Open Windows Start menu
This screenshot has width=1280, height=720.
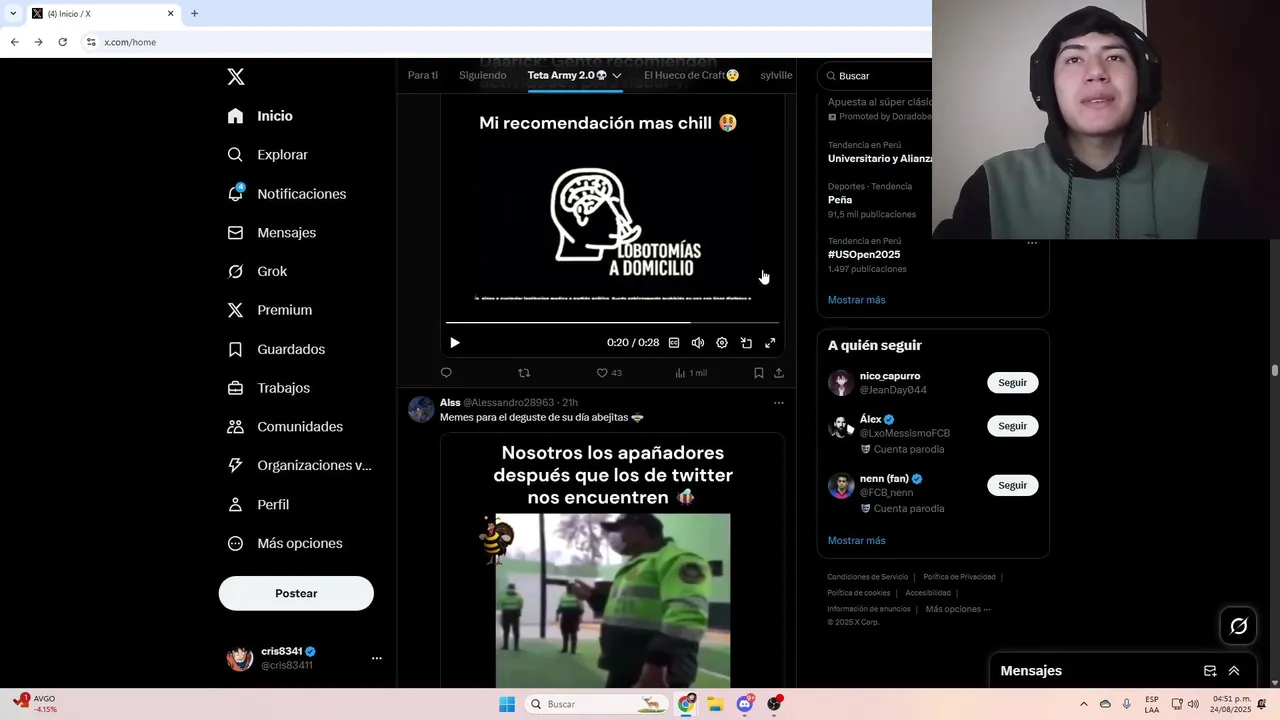pyautogui.click(x=507, y=704)
